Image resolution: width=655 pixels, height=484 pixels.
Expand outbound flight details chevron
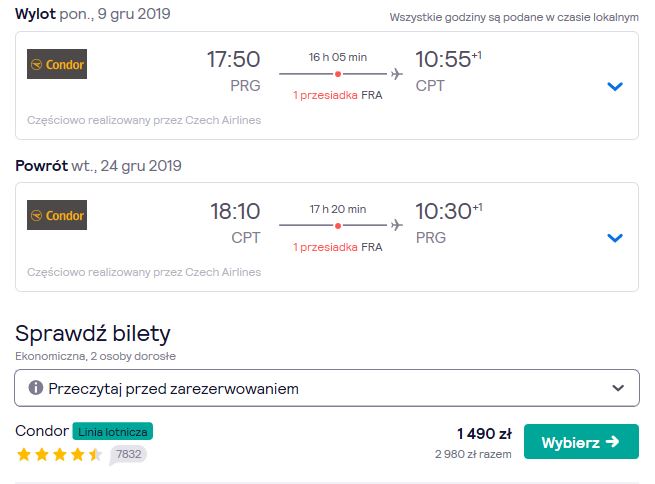coord(615,86)
